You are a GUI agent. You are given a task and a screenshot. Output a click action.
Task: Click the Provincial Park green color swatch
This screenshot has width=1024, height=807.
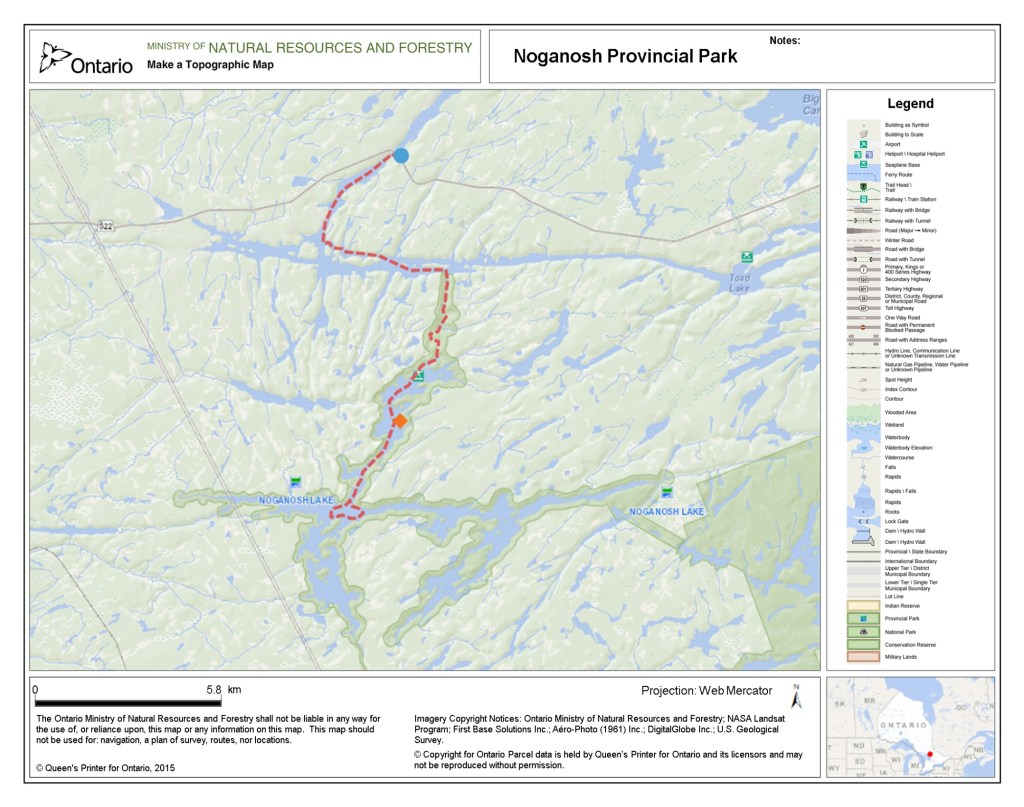[x=864, y=619]
